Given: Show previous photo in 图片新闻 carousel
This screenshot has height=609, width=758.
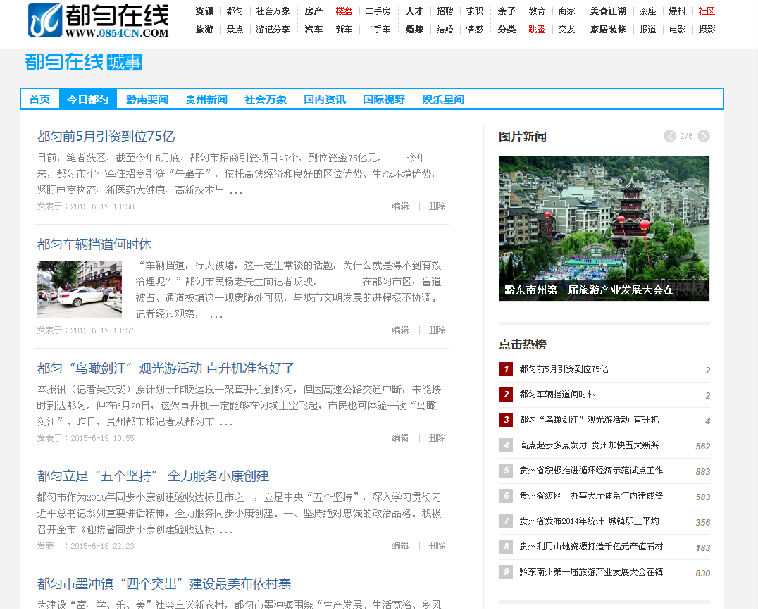Looking at the screenshot, I should (670, 136).
